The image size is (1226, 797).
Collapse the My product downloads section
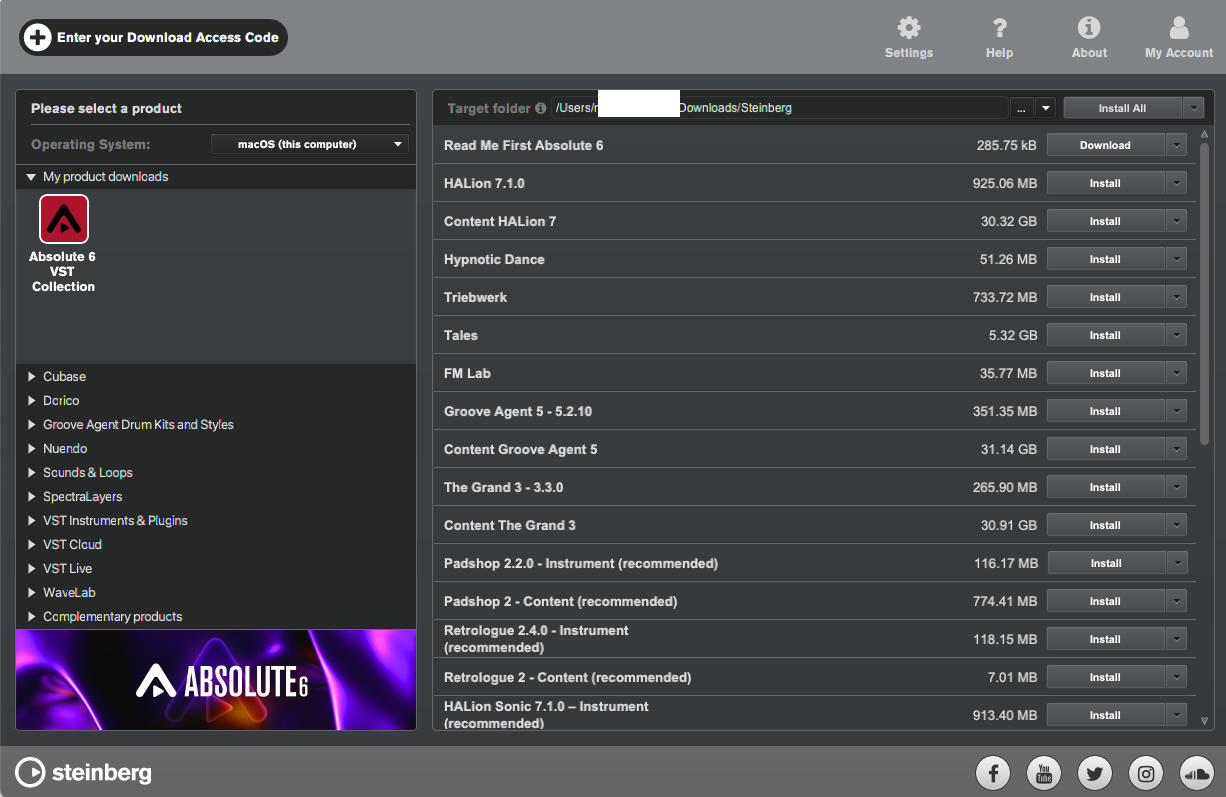(32, 177)
